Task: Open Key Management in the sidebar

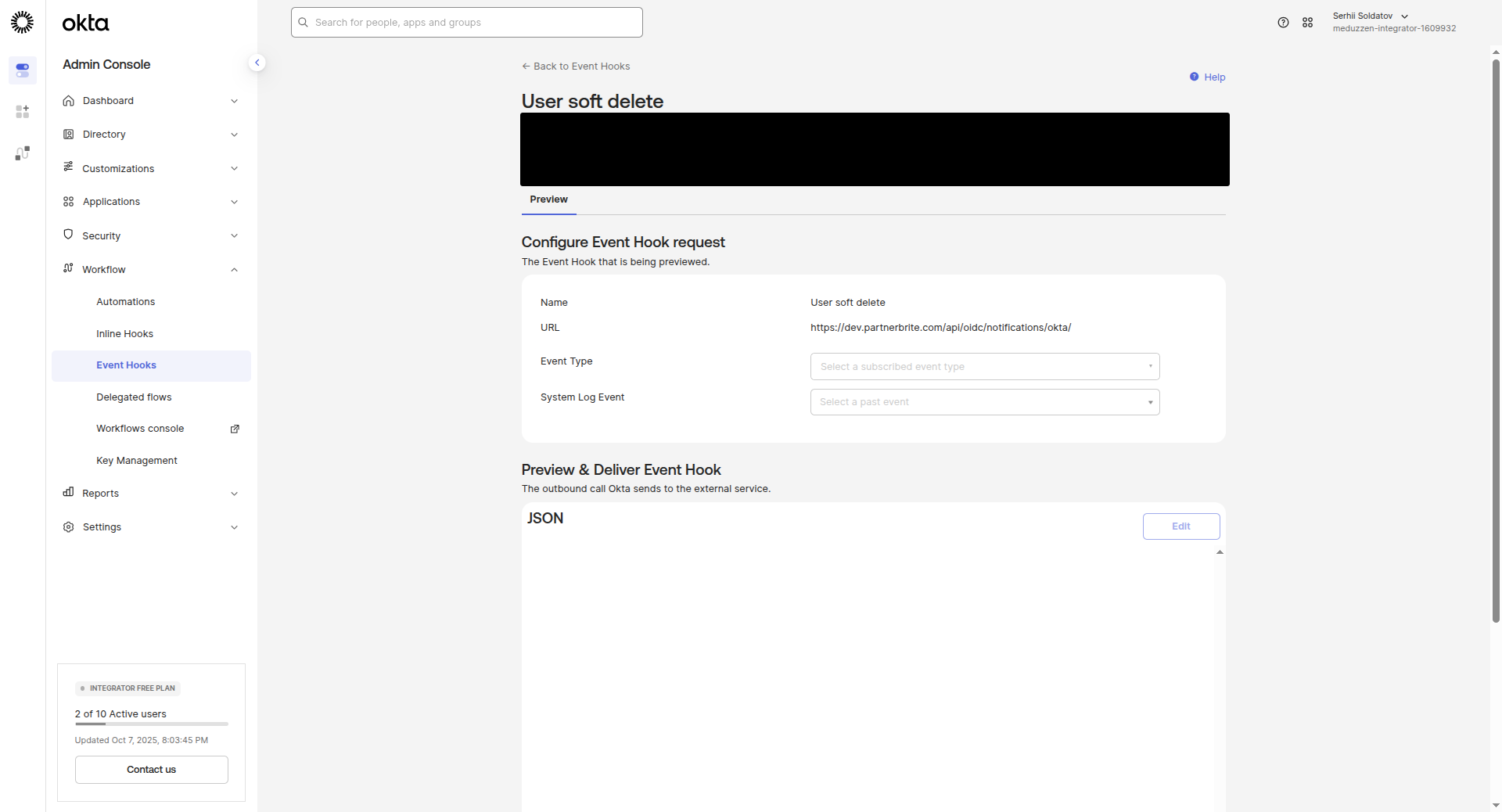Action: coord(137,461)
